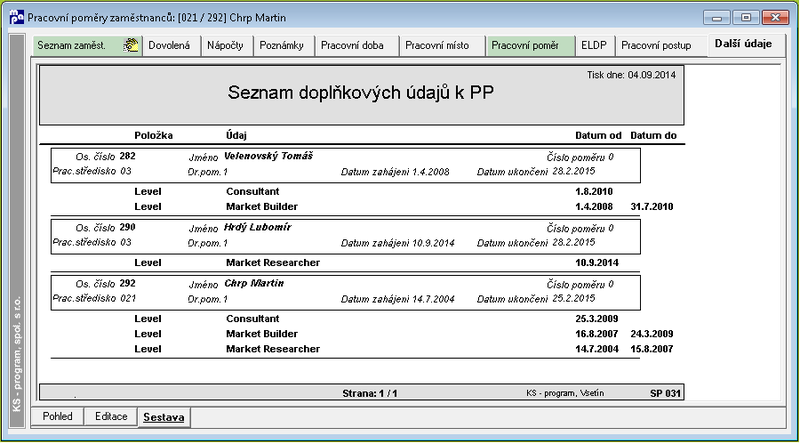Click Consultant entry dated 1.8.2010
This screenshot has width=800, height=444.
tap(253, 192)
